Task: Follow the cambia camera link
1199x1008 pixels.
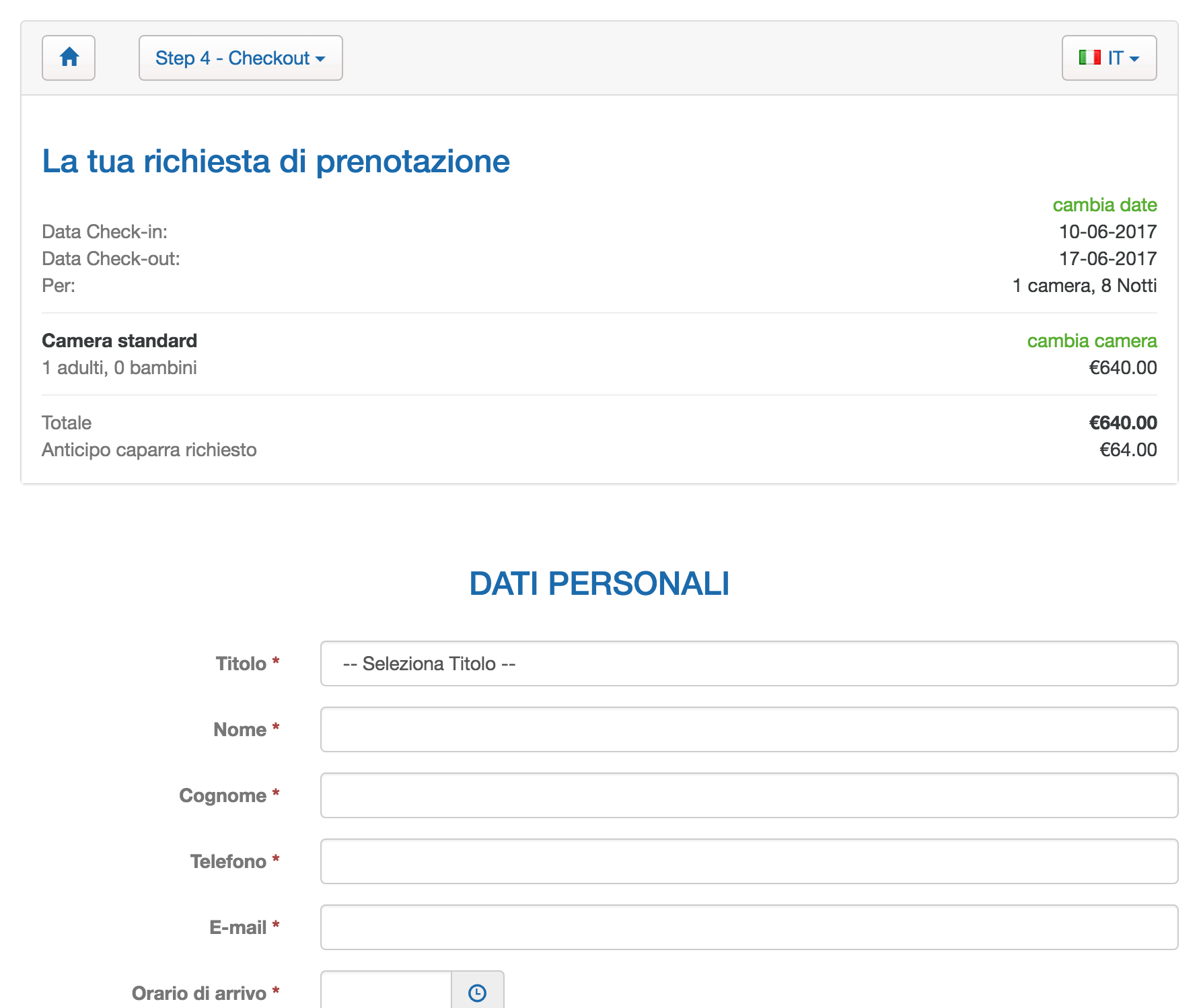Action: pyautogui.click(x=1091, y=340)
